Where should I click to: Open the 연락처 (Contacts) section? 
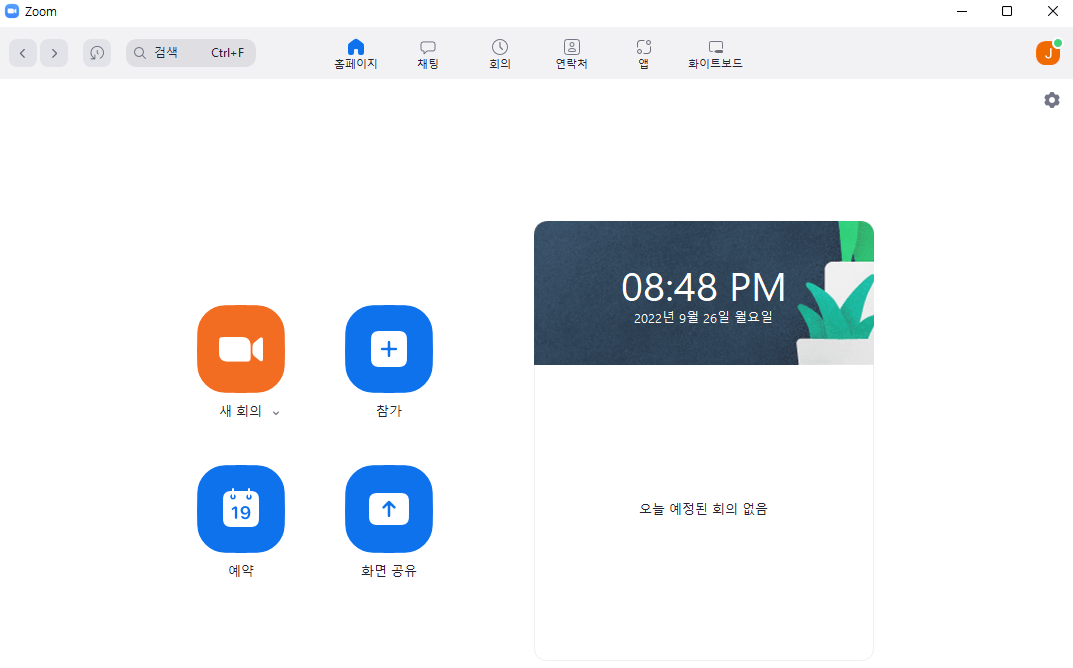pos(571,53)
